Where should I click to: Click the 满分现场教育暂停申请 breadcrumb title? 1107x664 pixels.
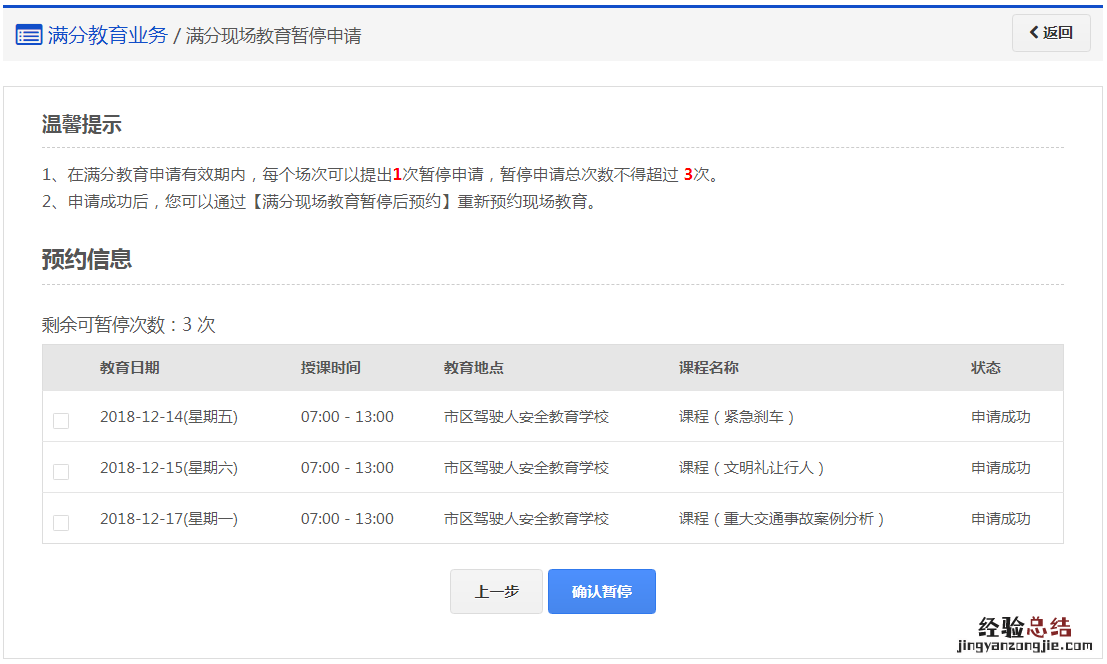(x=273, y=36)
